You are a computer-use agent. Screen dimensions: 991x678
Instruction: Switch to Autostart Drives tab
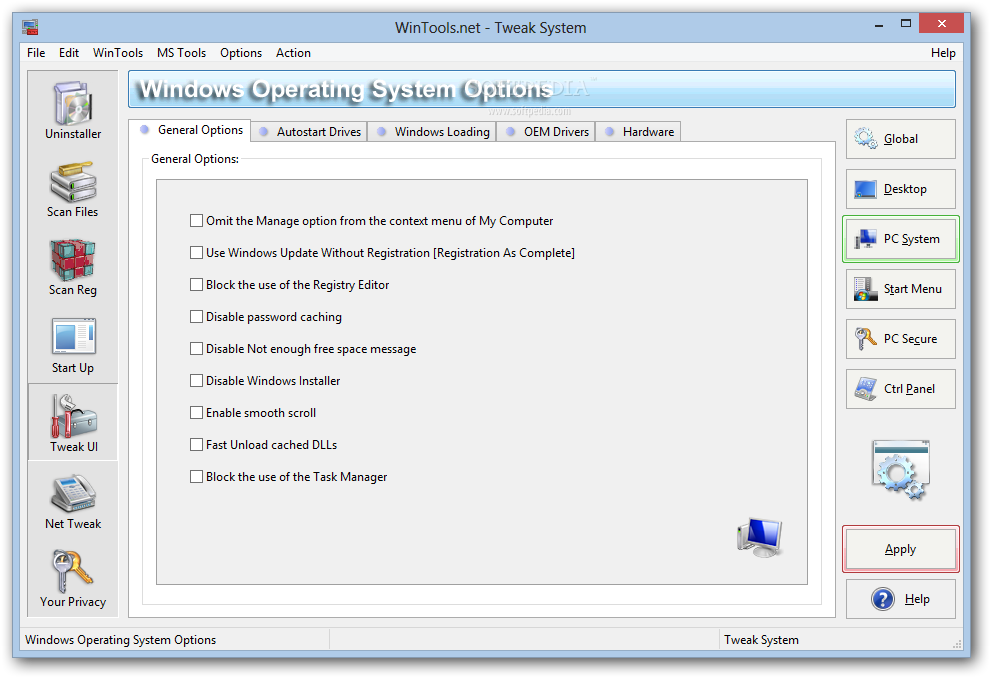coord(310,132)
